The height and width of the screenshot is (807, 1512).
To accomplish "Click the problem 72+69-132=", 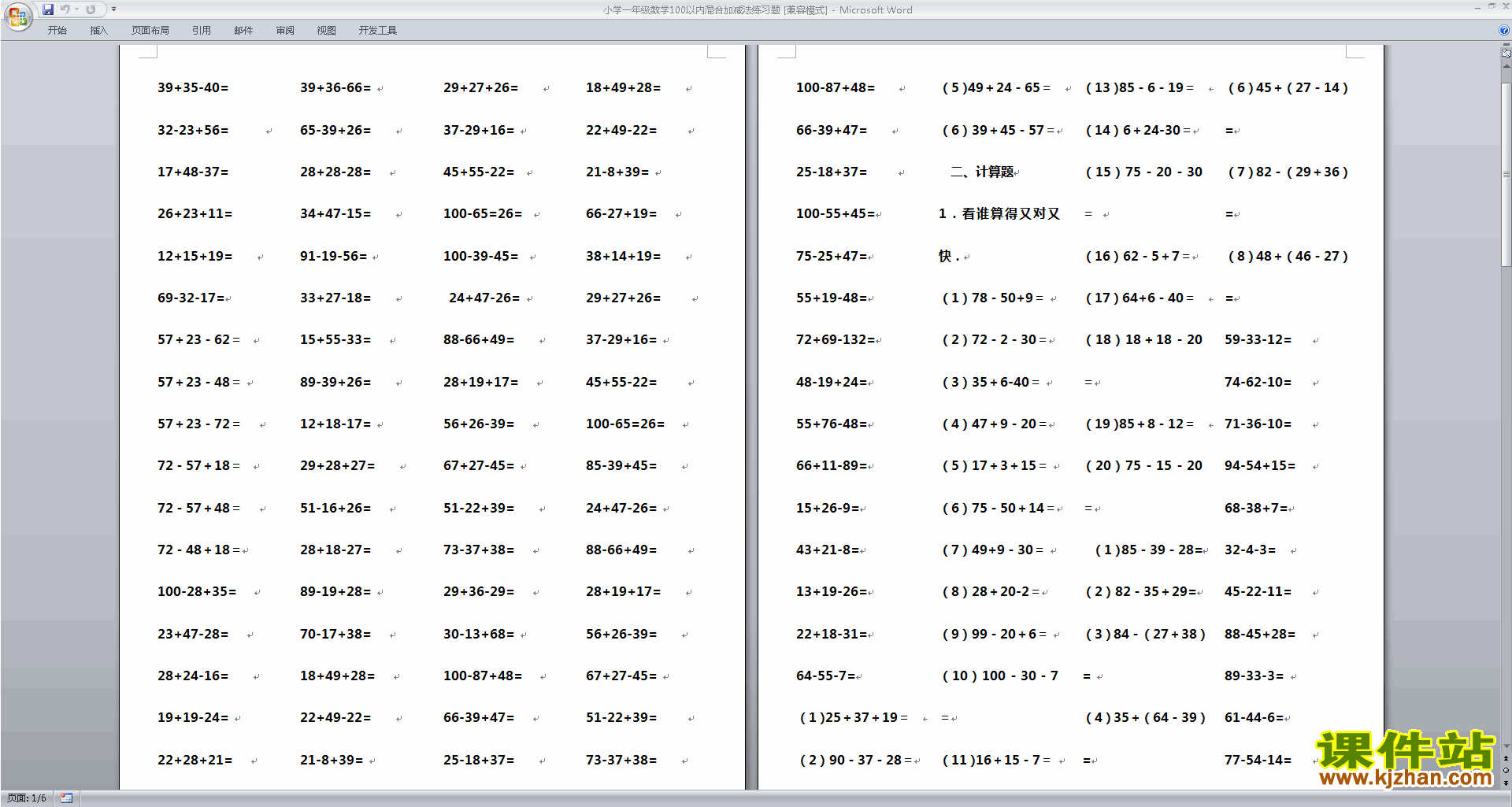I will click(x=836, y=339).
